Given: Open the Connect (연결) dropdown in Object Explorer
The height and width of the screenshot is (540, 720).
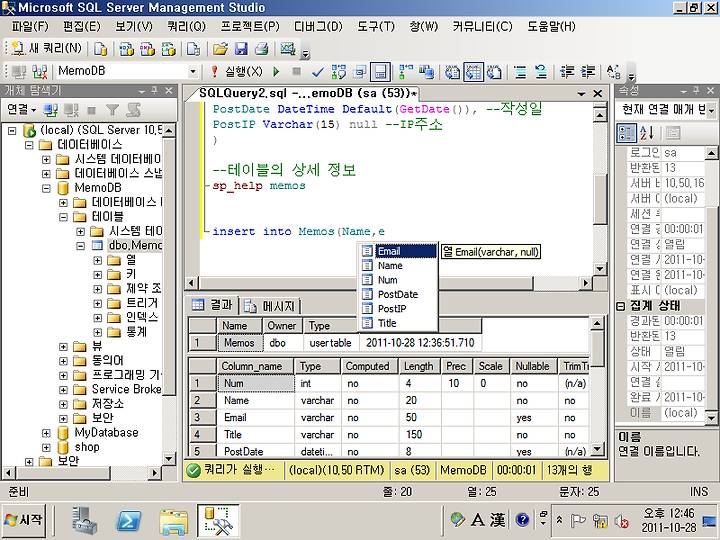Looking at the screenshot, I should [x=21, y=110].
